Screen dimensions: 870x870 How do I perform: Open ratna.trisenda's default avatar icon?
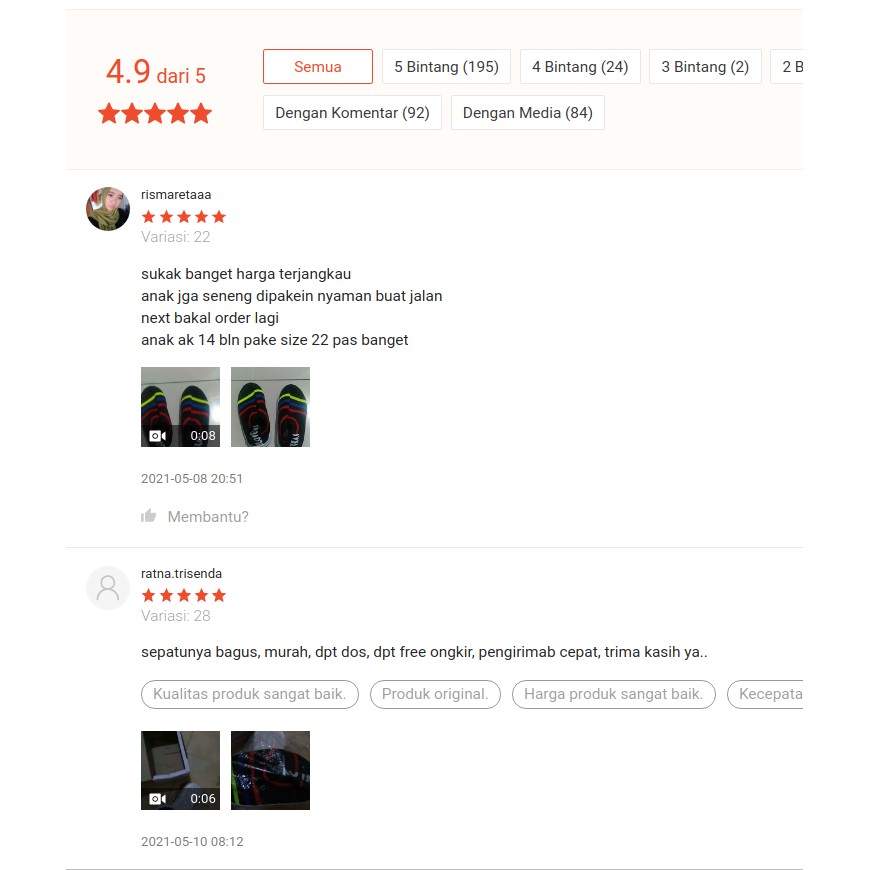pyautogui.click(x=108, y=588)
